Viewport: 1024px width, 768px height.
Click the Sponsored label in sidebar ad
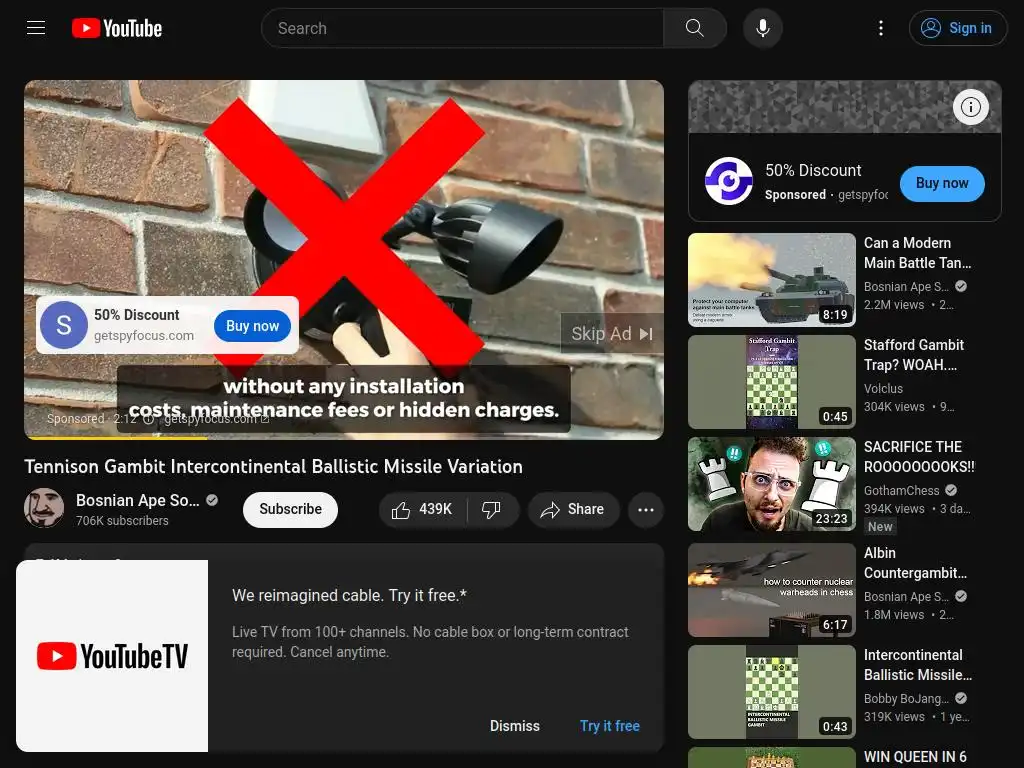pyautogui.click(x=795, y=195)
